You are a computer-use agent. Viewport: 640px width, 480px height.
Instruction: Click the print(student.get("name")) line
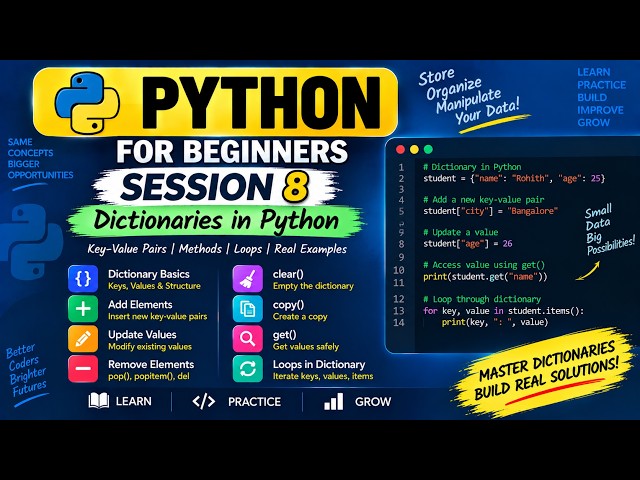pyautogui.click(x=485, y=277)
